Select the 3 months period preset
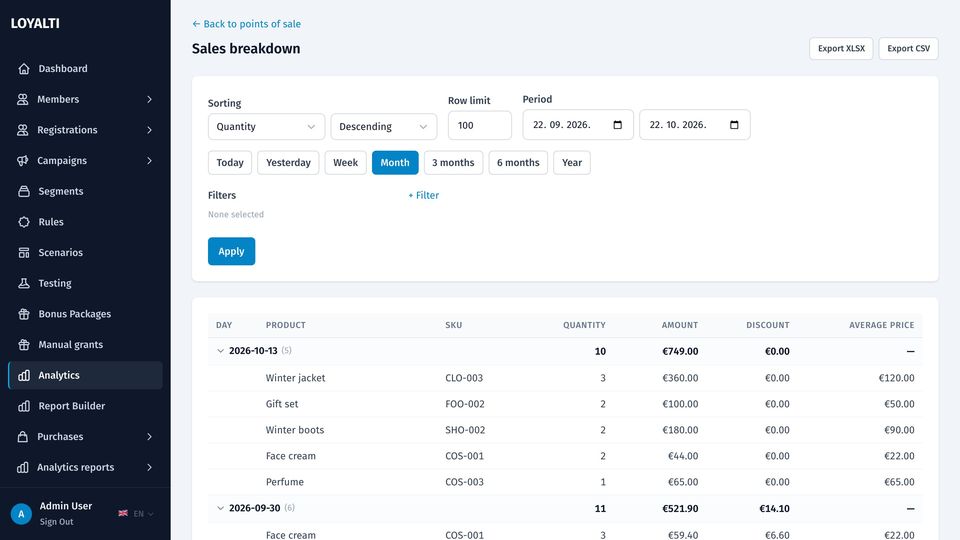Image resolution: width=960 pixels, height=540 pixels. click(x=453, y=163)
